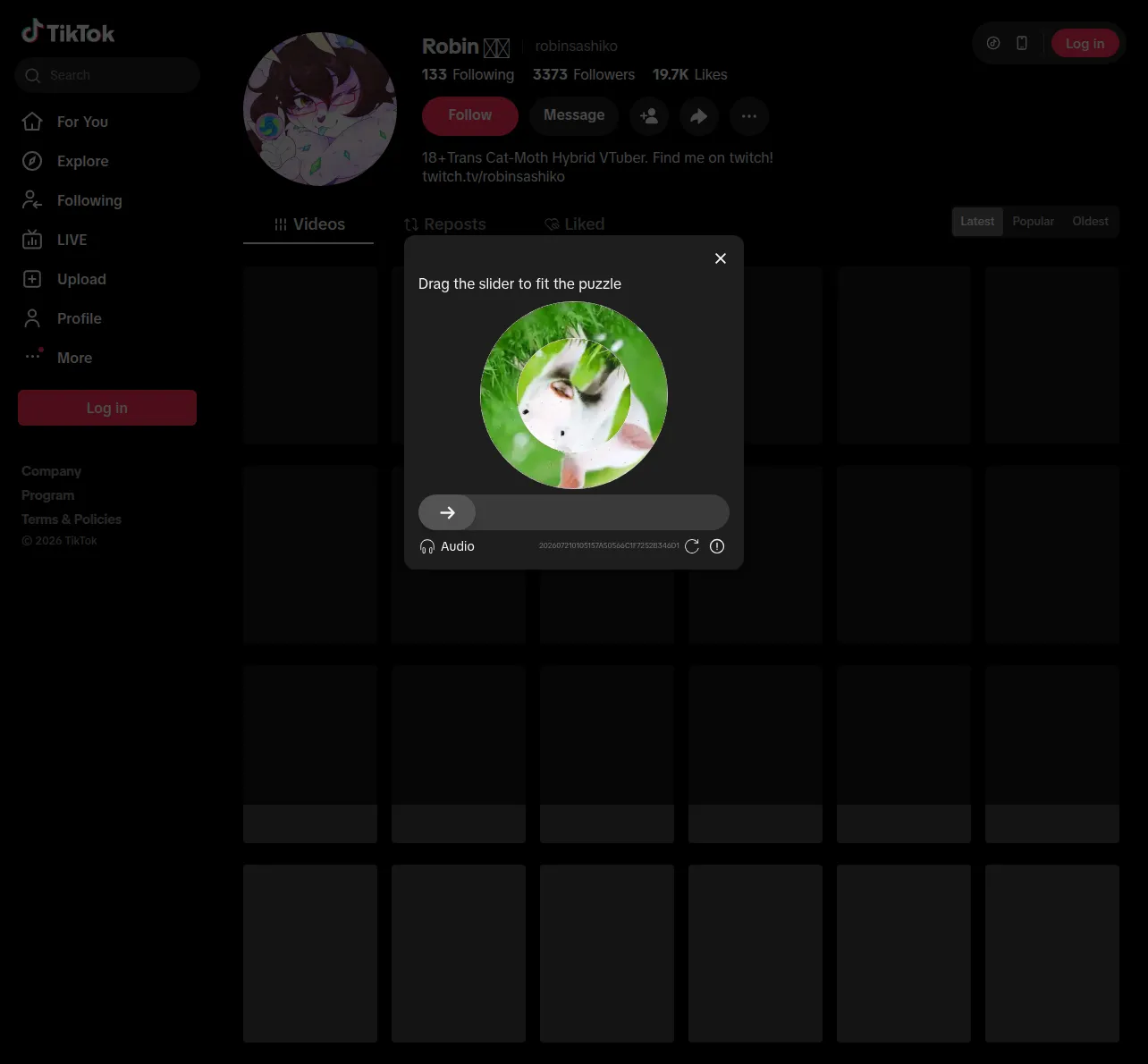Follow the Robin profile
The height and width of the screenshot is (1064, 1148).
coord(470,115)
